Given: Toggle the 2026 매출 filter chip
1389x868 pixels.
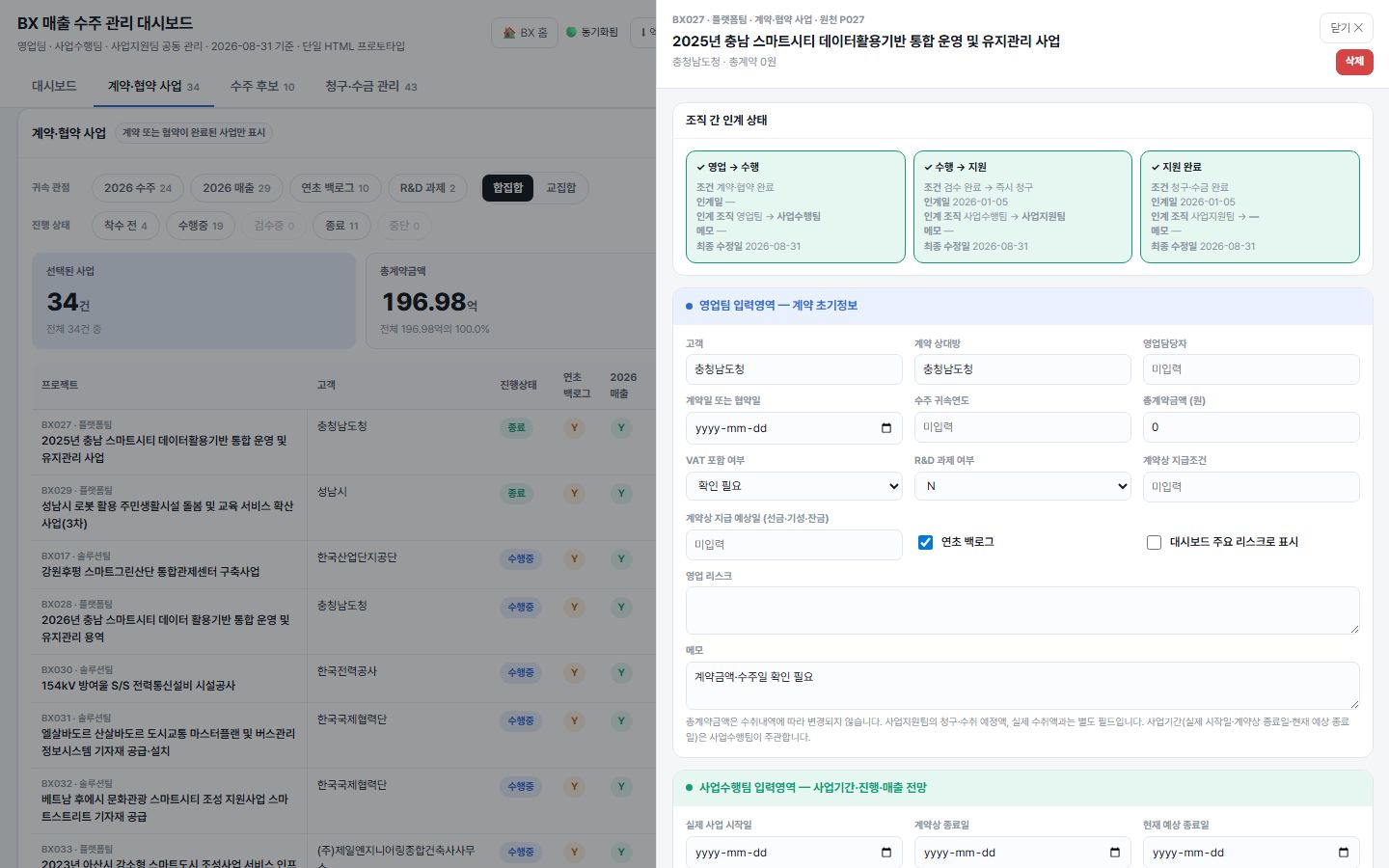Looking at the screenshot, I should (x=236, y=188).
